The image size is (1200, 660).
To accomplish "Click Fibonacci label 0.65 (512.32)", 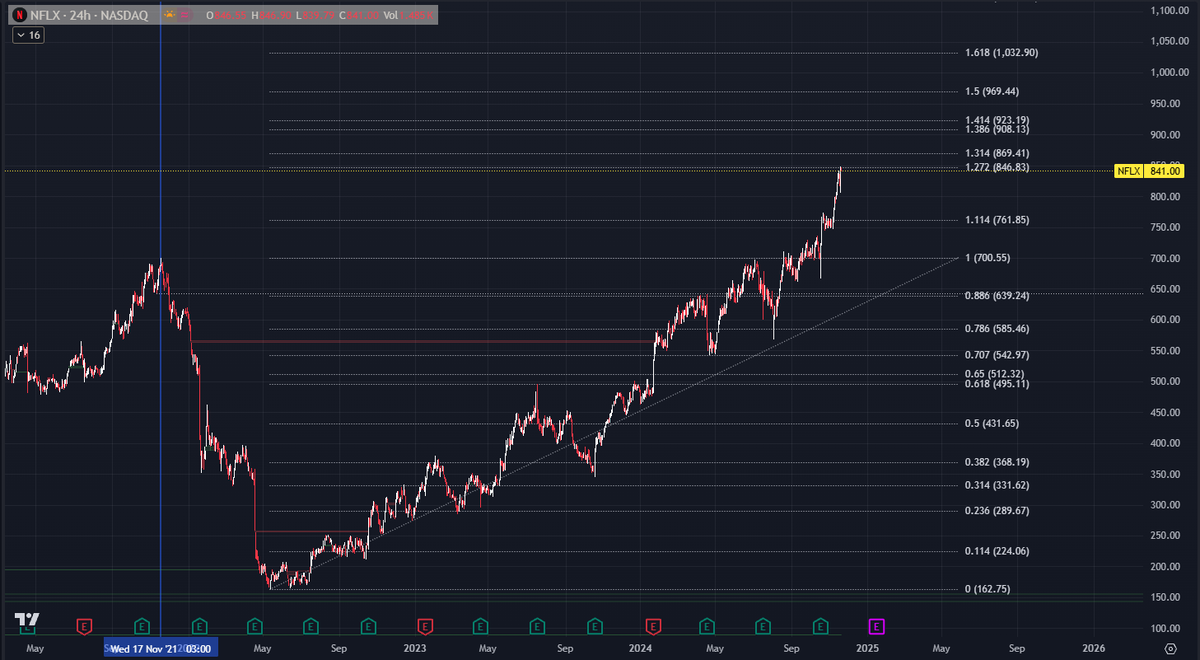I will pos(994,374).
